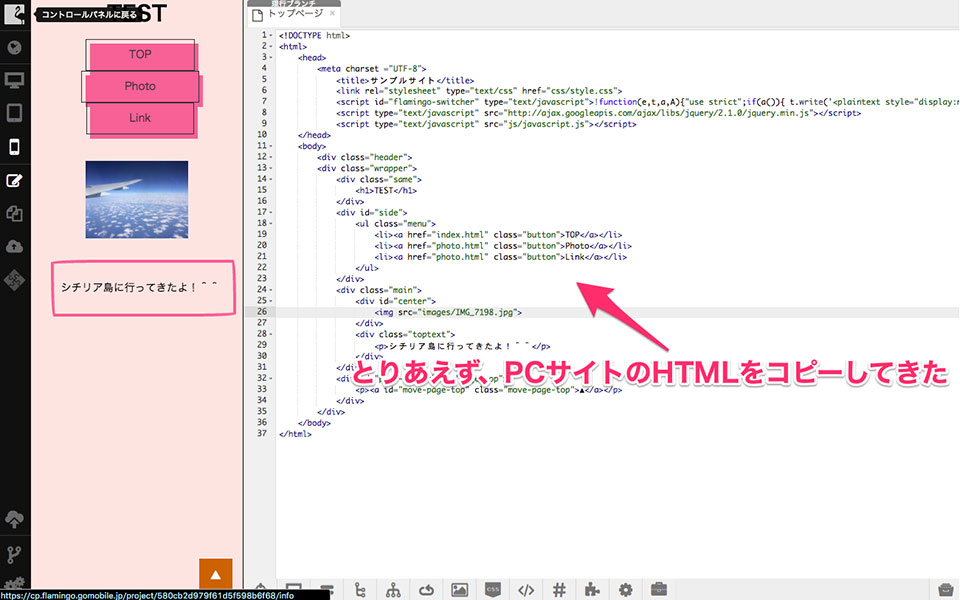Collapse the toptext div fold on line 28
This screenshot has height=600, width=960.
point(271,334)
